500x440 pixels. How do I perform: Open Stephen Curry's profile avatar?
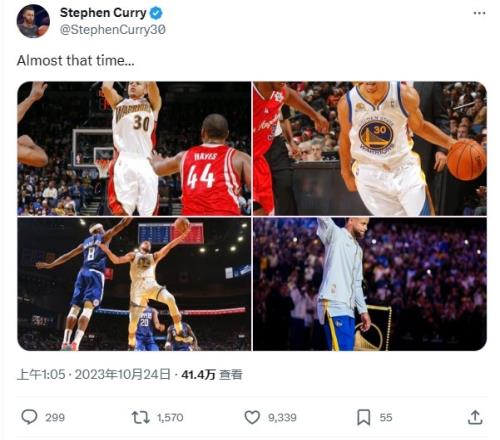[x=33, y=21]
